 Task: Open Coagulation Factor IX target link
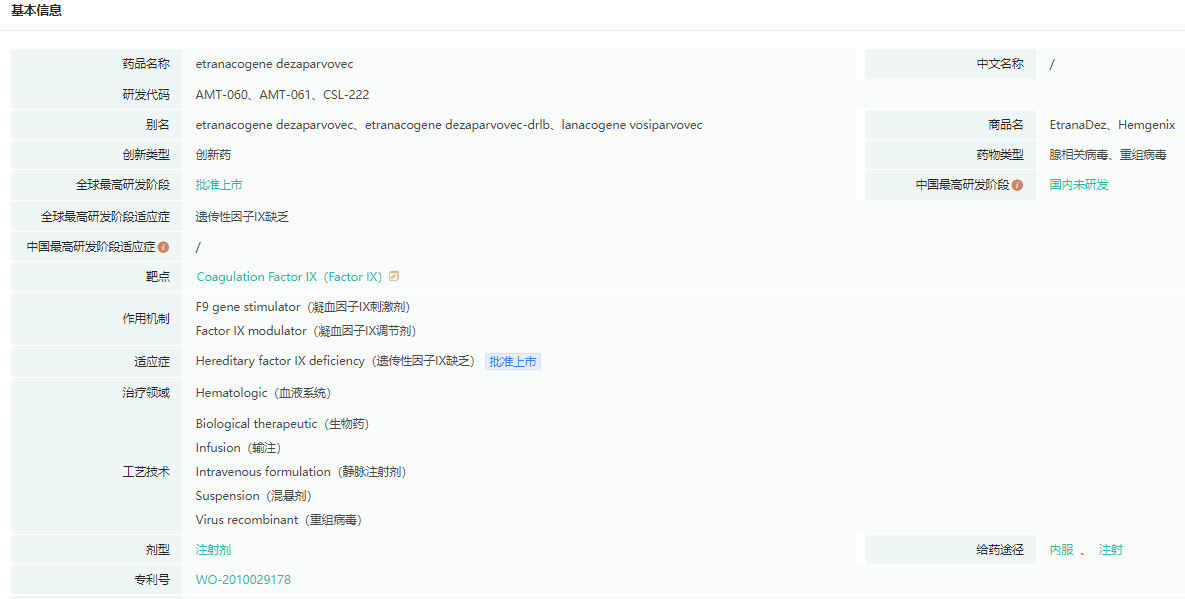coord(289,277)
